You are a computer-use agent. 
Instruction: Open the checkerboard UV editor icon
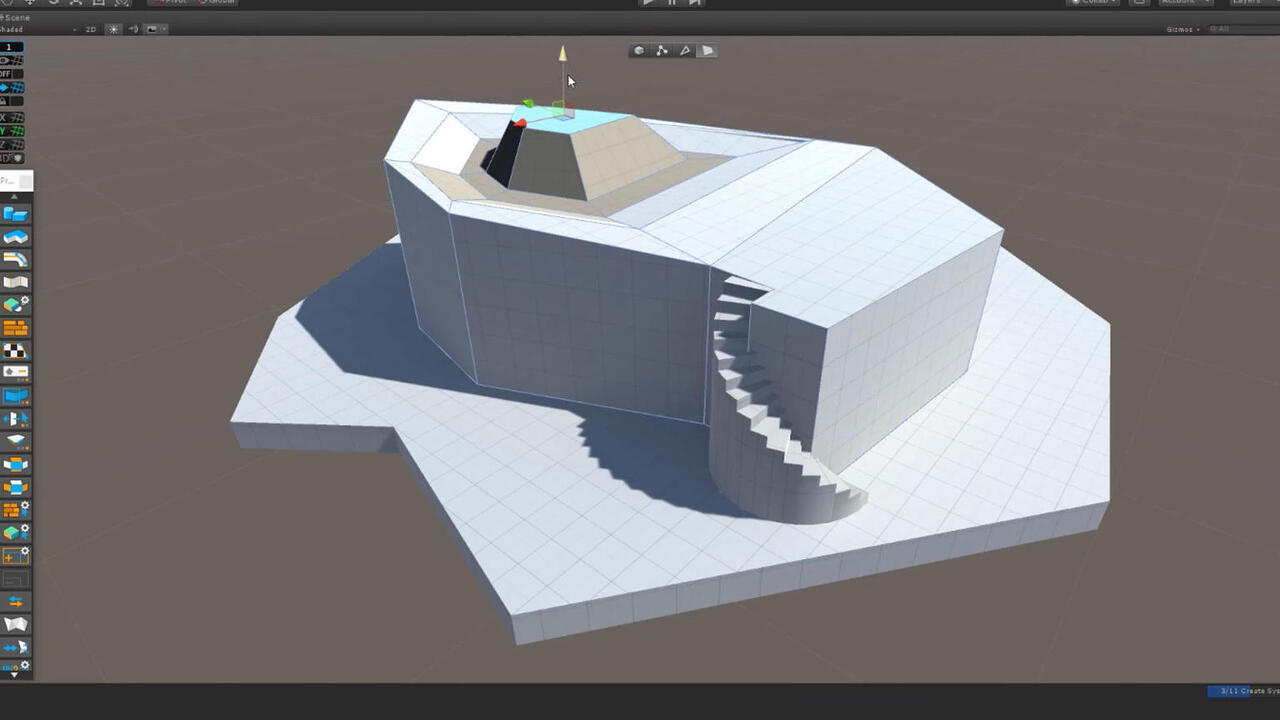pos(16,351)
